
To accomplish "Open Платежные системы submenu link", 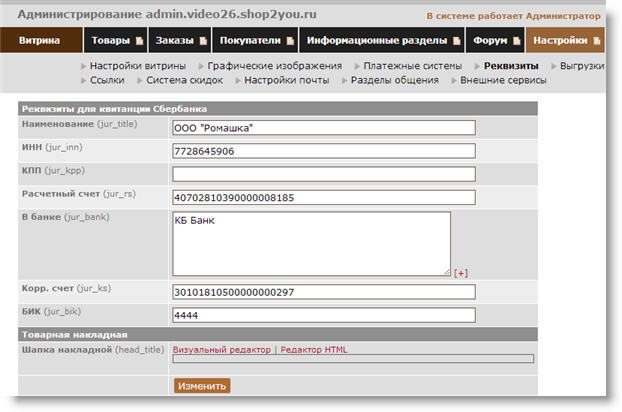I will click(x=413, y=66).
